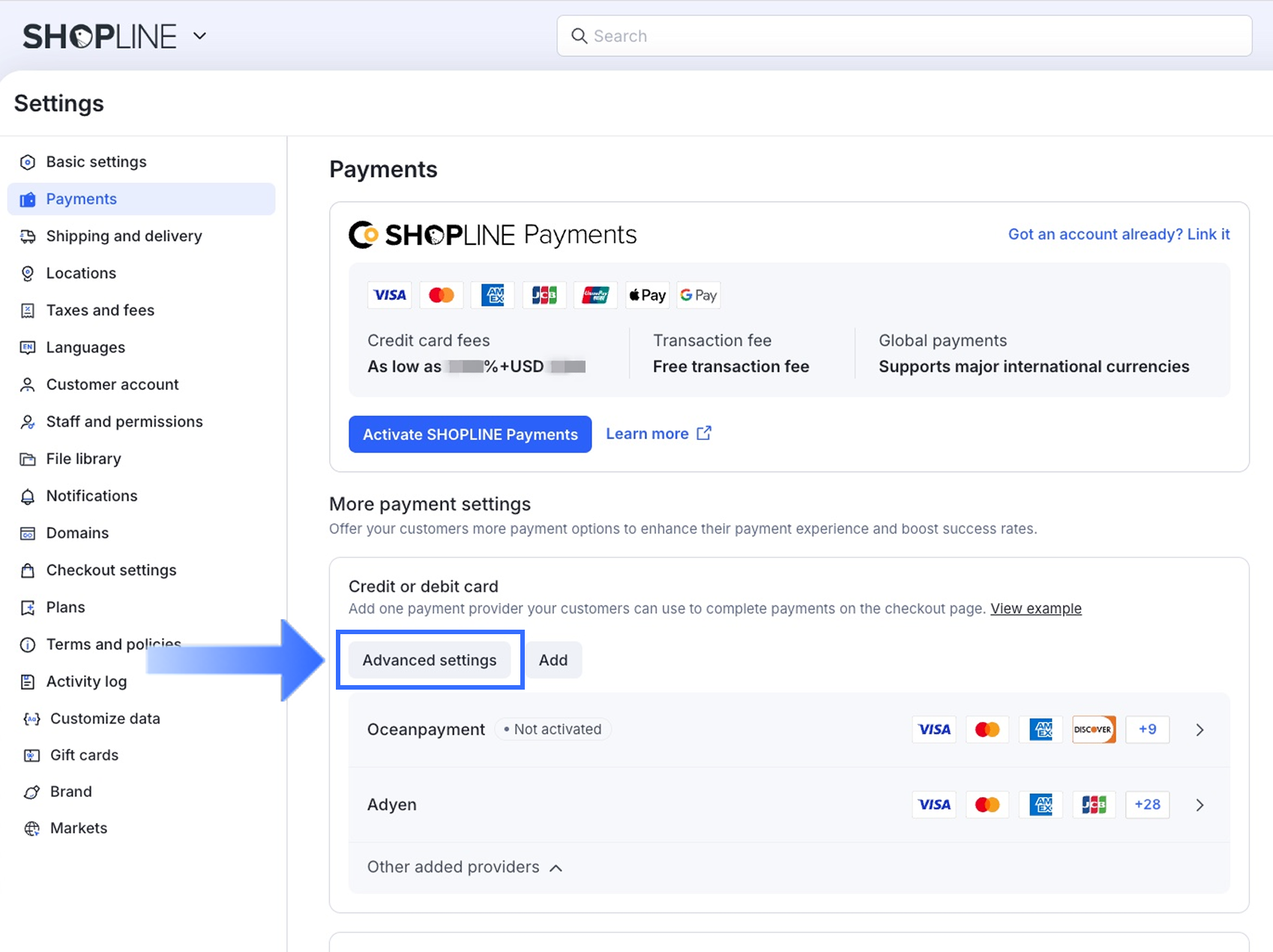1273x952 pixels.
Task: Open the Learn more link
Action: pos(647,434)
